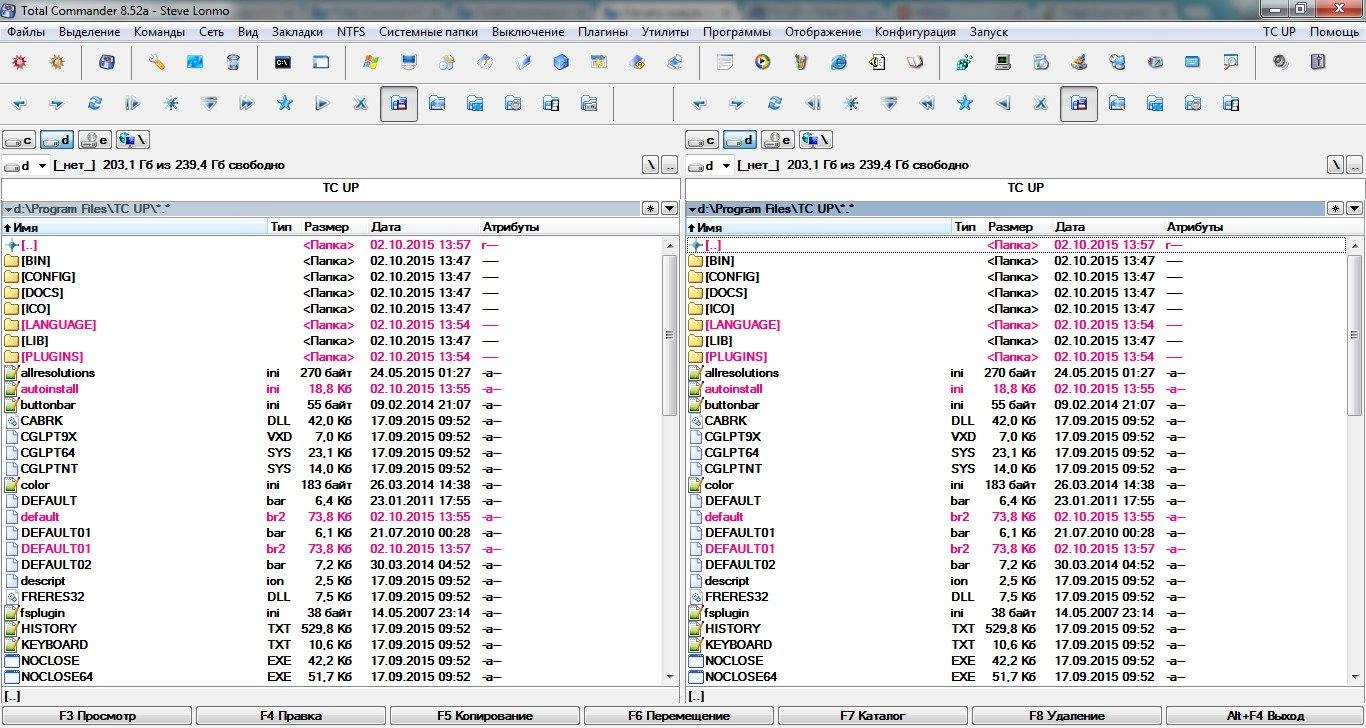This screenshot has height=728, width=1366.
Task: Open the Файлы menu
Action: (x=25, y=32)
